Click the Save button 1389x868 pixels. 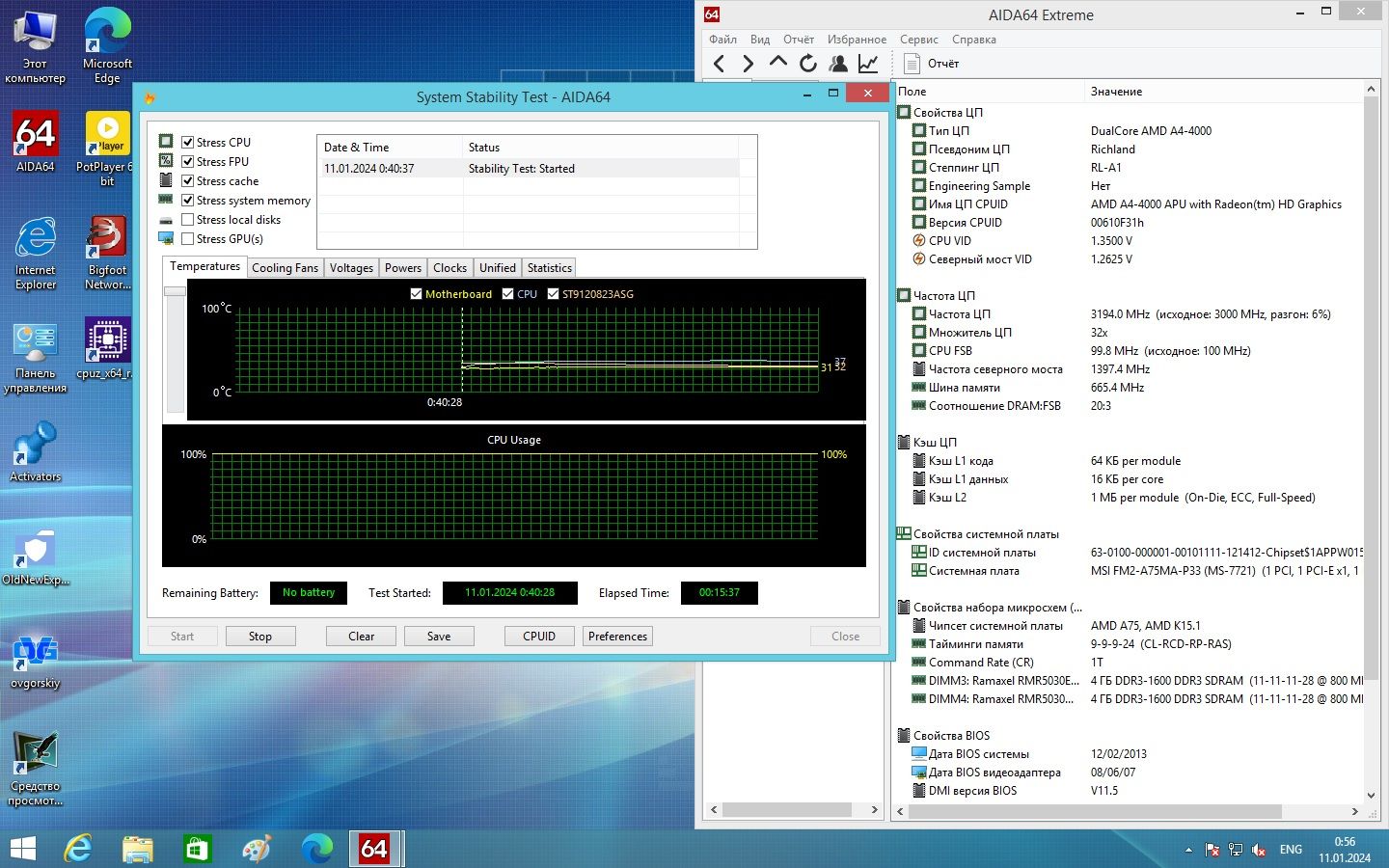pyautogui.click(x=439, y=637)
